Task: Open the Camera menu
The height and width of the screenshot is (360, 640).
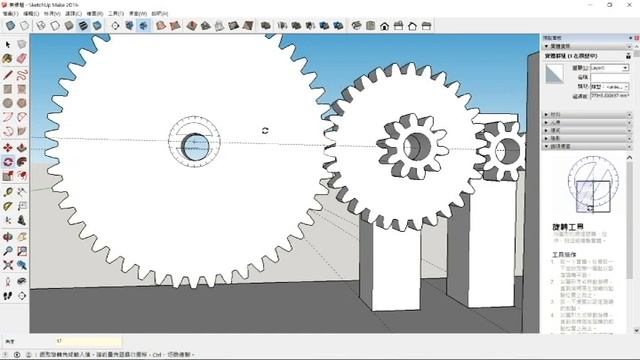Action: pyautogui.click(x=73, y=13)
